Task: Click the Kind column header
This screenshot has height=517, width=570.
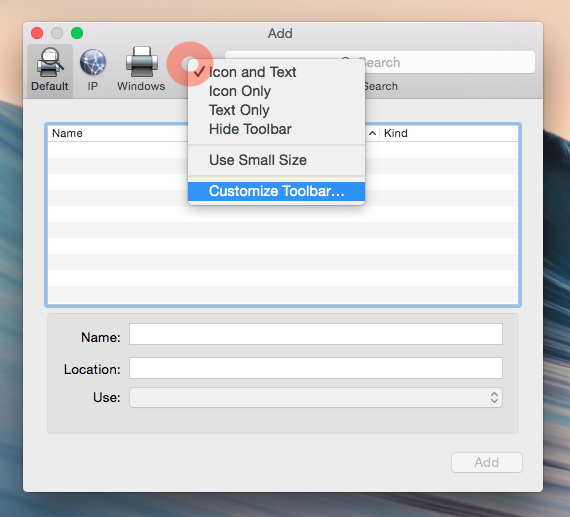Action: click(x=449, y=133)
